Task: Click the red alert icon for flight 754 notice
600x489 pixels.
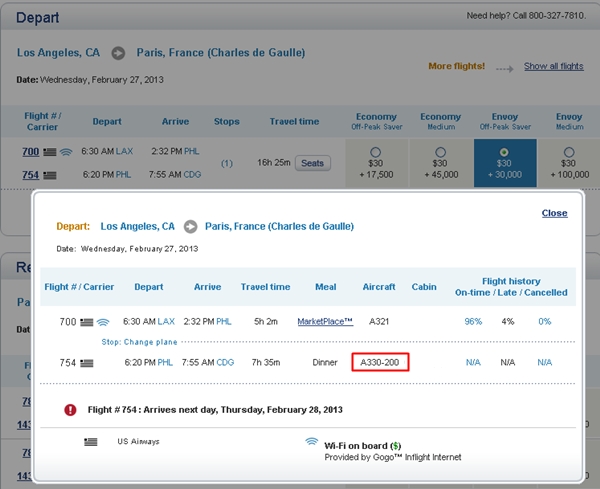Action: point(70,410)
